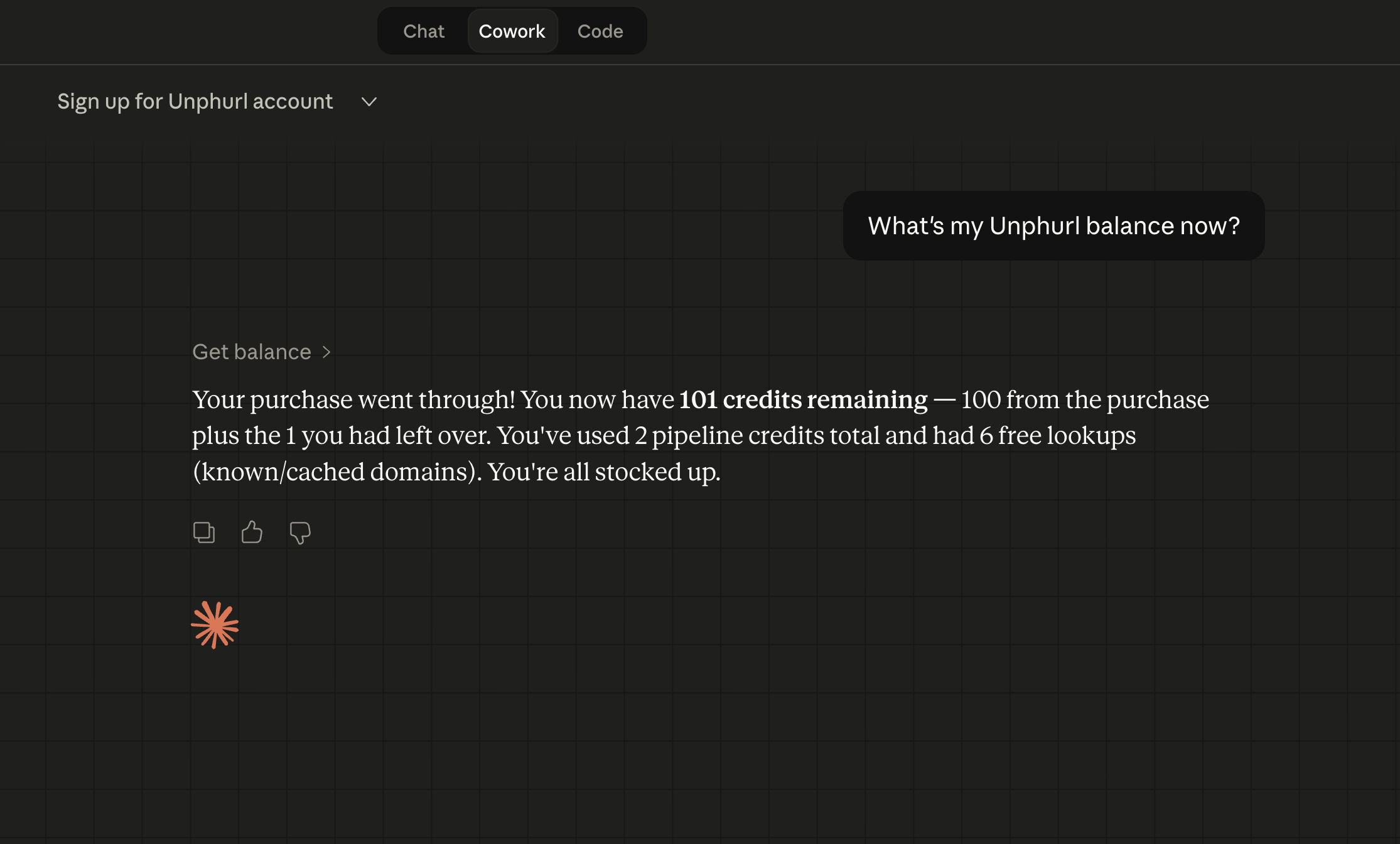Viewport: 1400px width, 844px height.
Task: Open the conversation title dropdown chevron
Action: [x=369, y=102]
